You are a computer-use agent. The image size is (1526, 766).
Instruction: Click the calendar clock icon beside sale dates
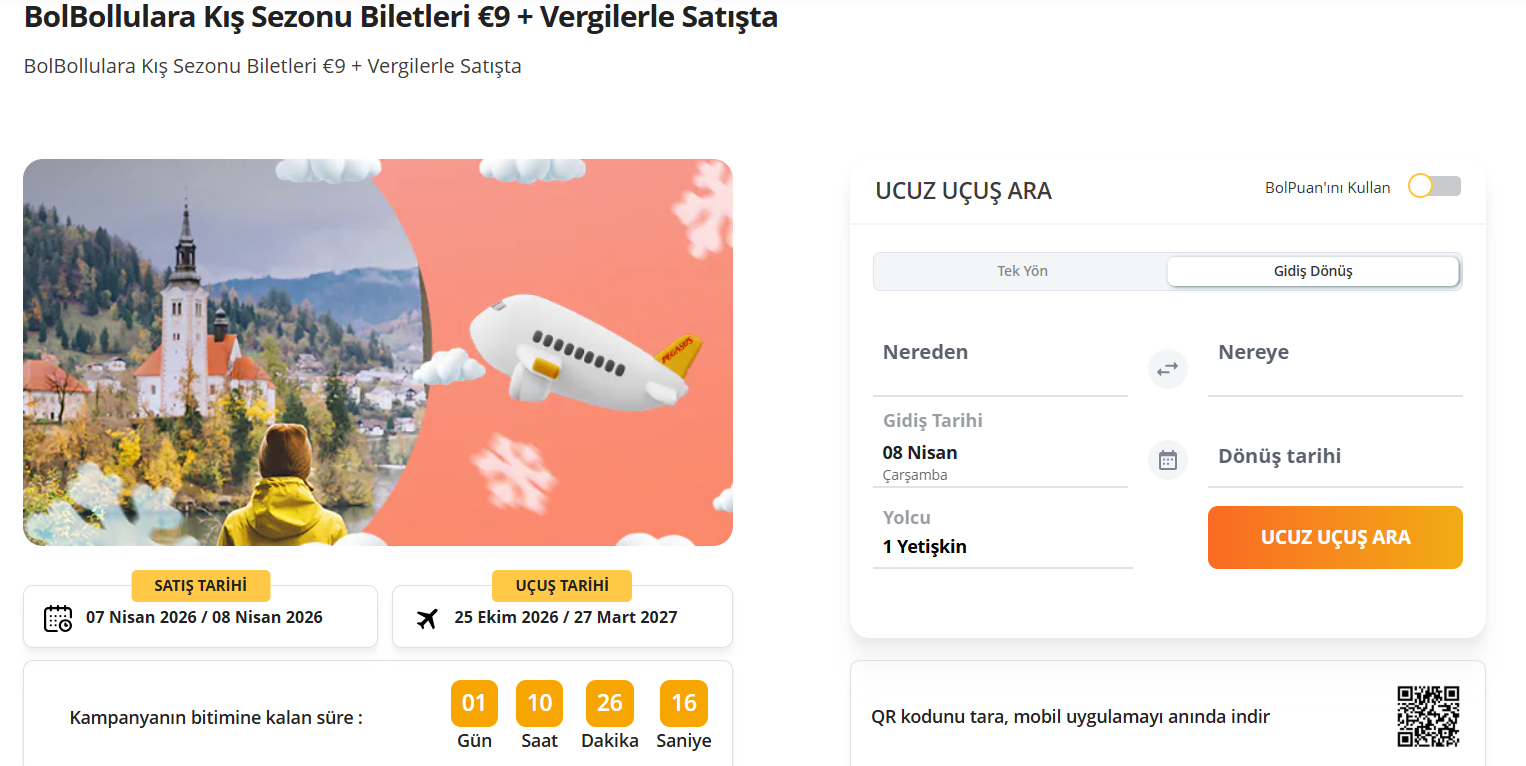[x=58, y=618]
